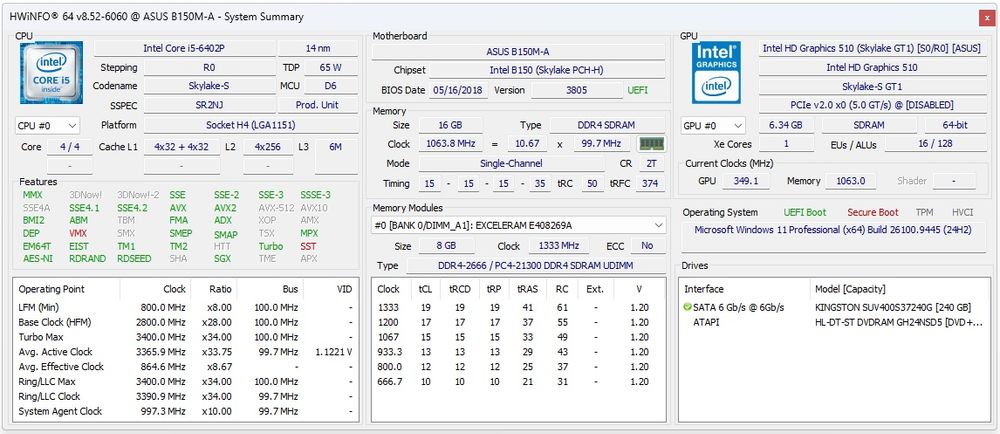Viewport: 1000px width, 434px height.
Task: Click the Single-Channel mode field
Action: [x=511, y=164]
